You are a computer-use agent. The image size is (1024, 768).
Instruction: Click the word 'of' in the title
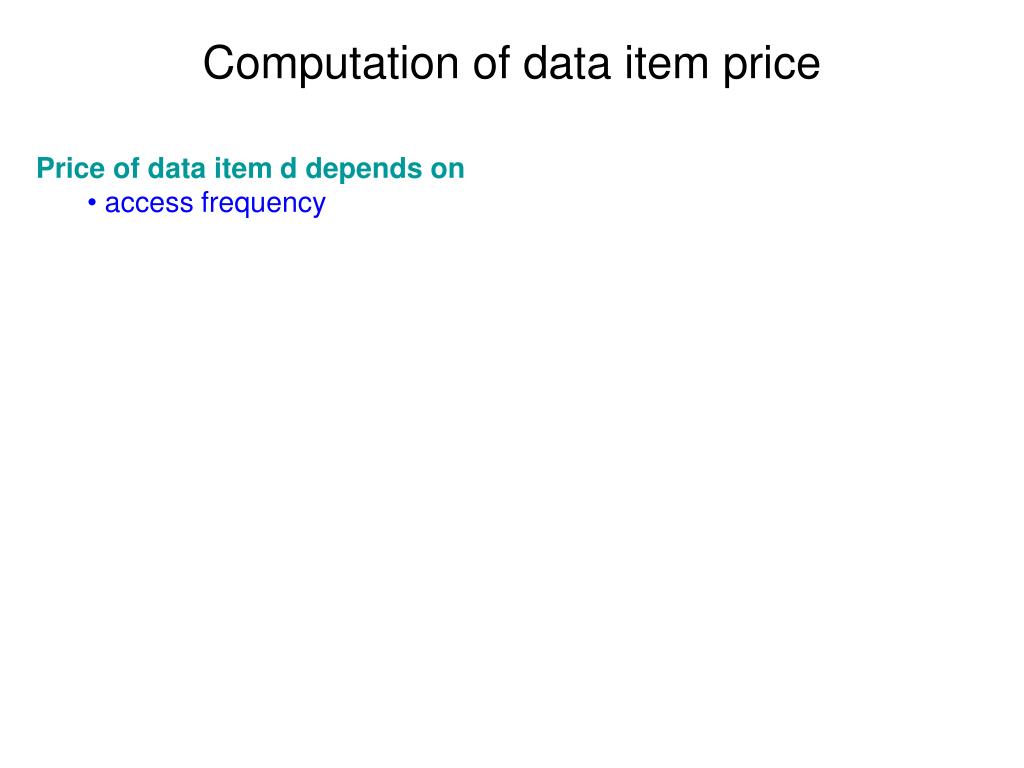[493, 64]
